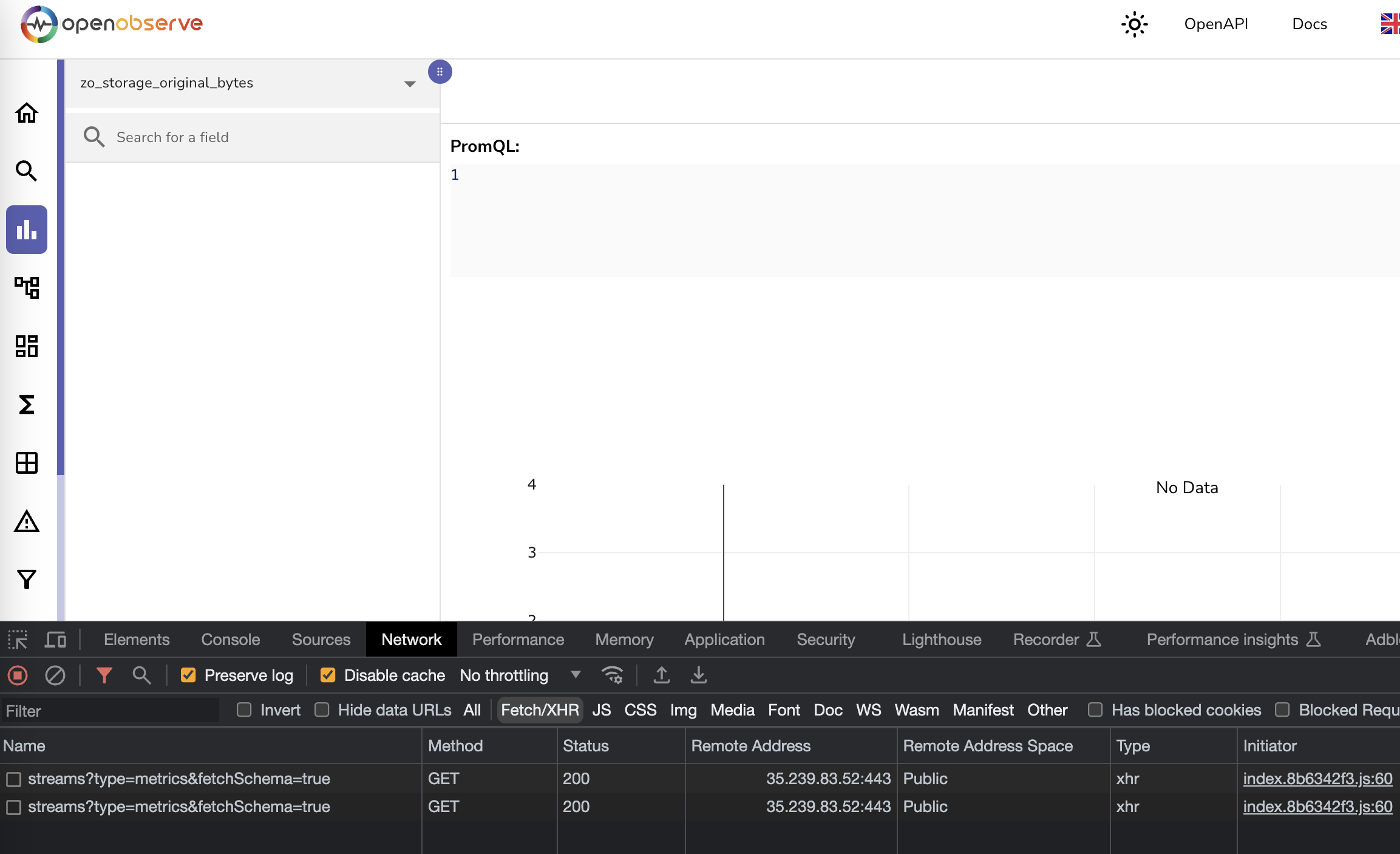1400x854 pixels.
Task: Open the Dashboards panel icon
Action: coord(26,346)
